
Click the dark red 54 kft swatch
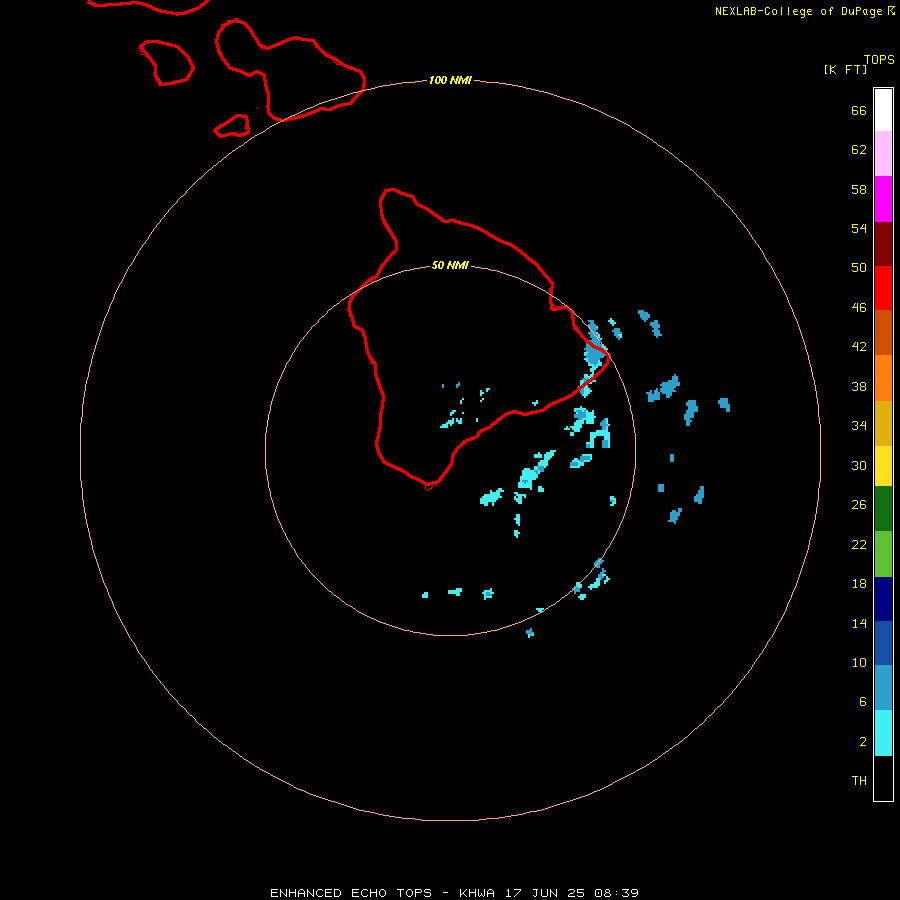(x=883, y=243)
